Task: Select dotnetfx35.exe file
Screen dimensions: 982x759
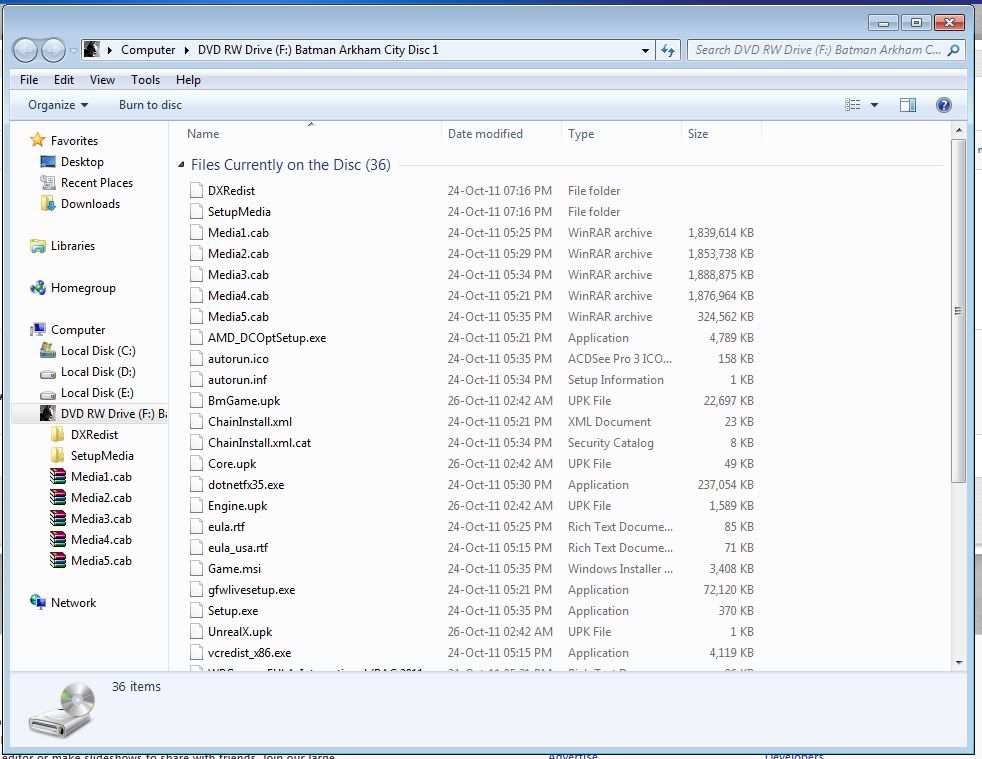Action: coord(246,485)
